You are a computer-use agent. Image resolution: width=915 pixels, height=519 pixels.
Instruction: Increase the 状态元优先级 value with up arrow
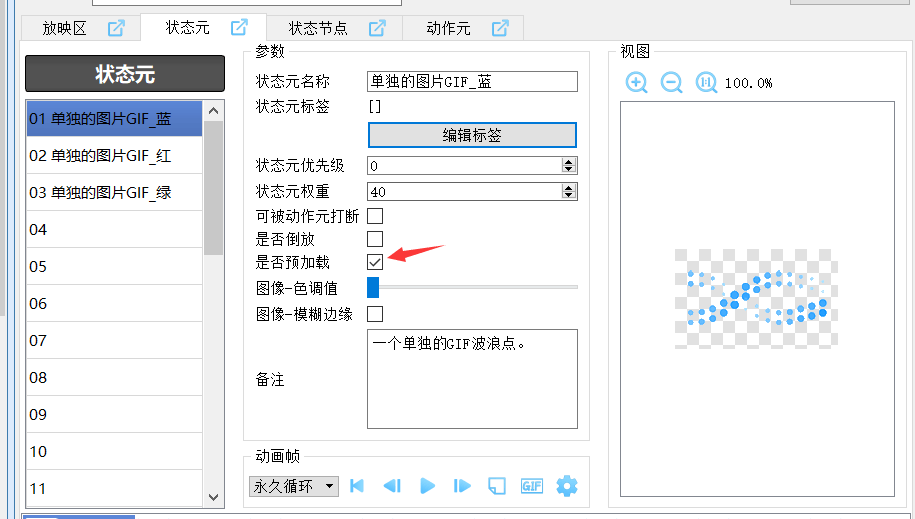[x=569, y=161]
